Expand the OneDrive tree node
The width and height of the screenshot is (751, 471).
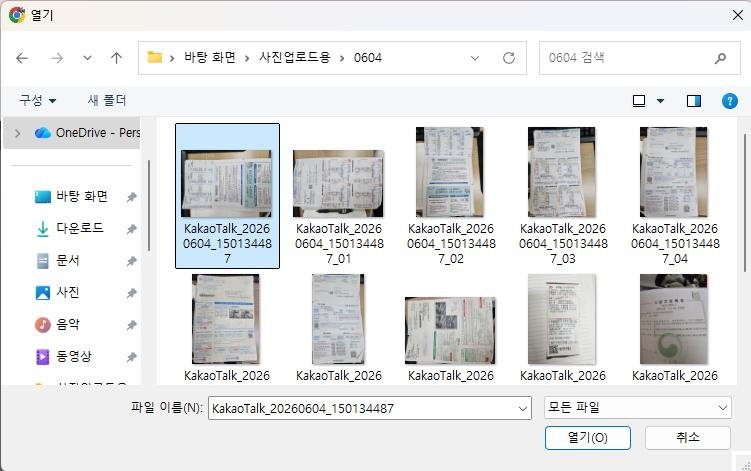click(18, 133)
